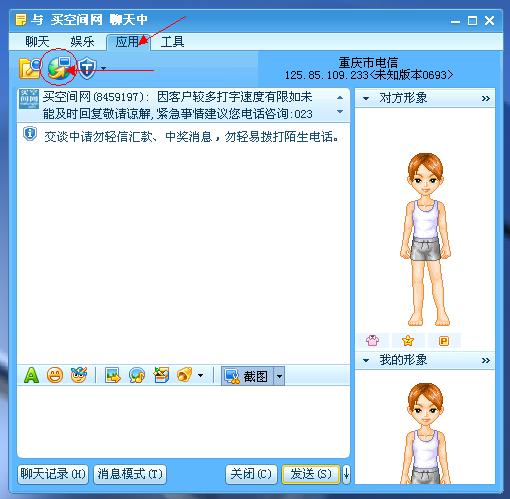
Task: Open the dropdown arrow beside 截图
Action: point(279,376)
